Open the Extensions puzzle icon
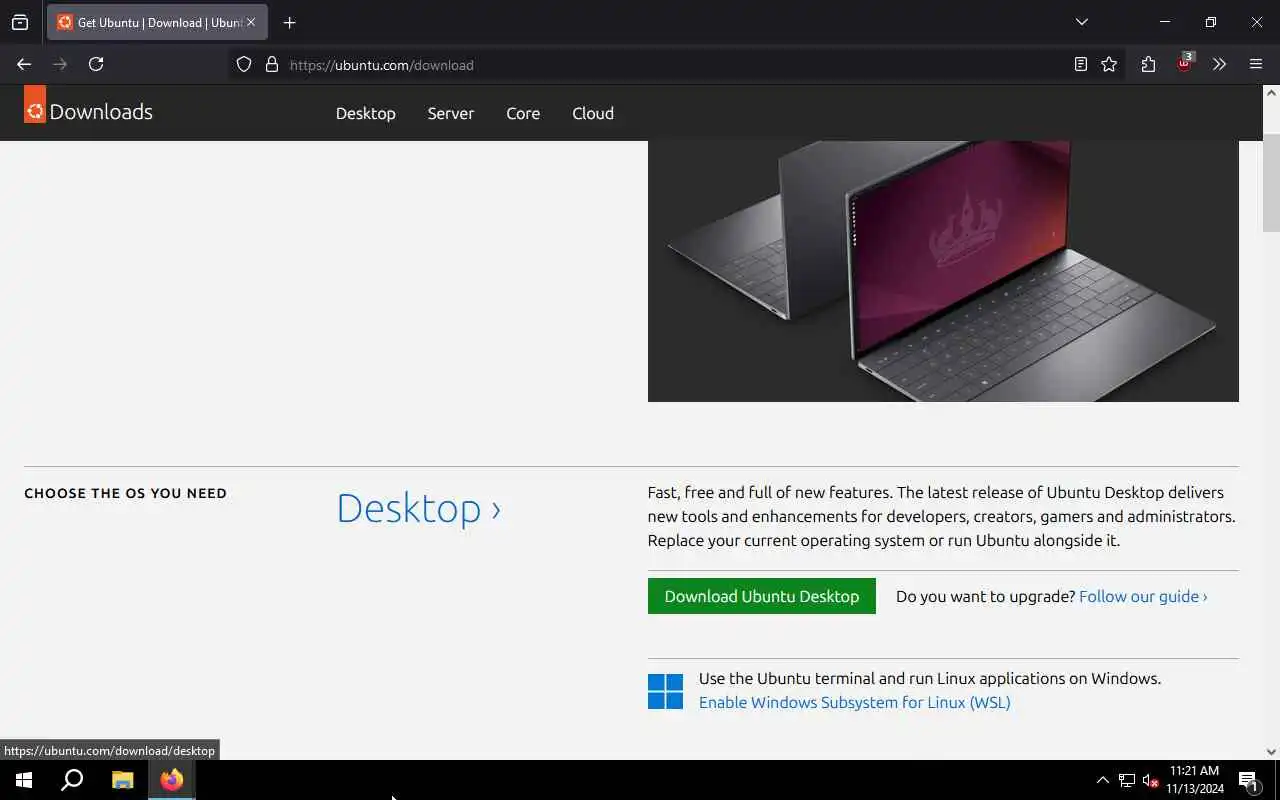 click(1148, 64)
